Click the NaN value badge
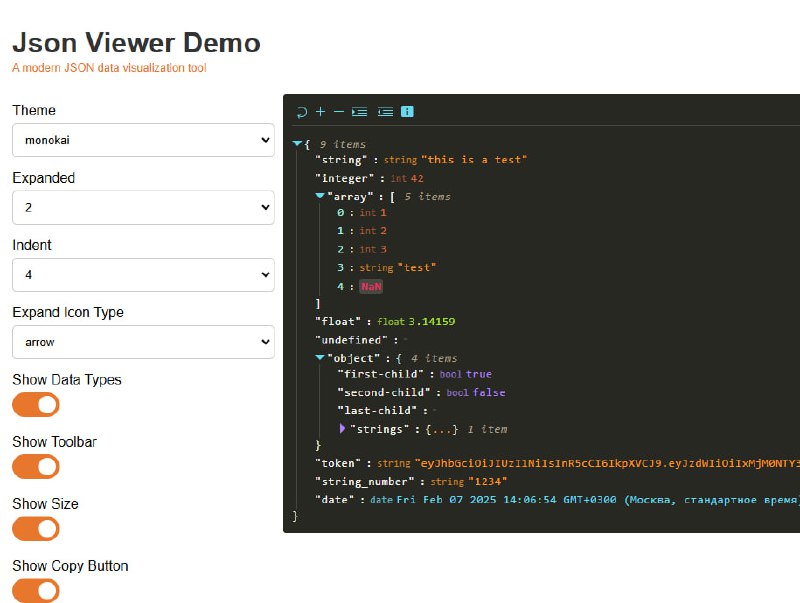This screenshot has height=603, width=800. pos(371,286)
